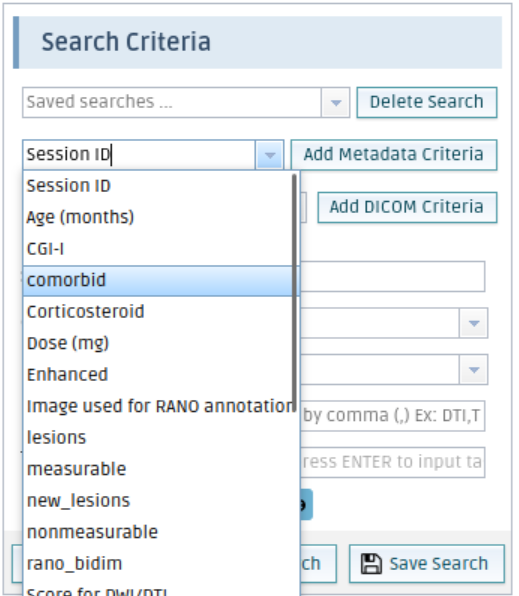This screenshot has width=519, height=596.
Task: Select the nonmeasurable option
Action: coord(158,532)
